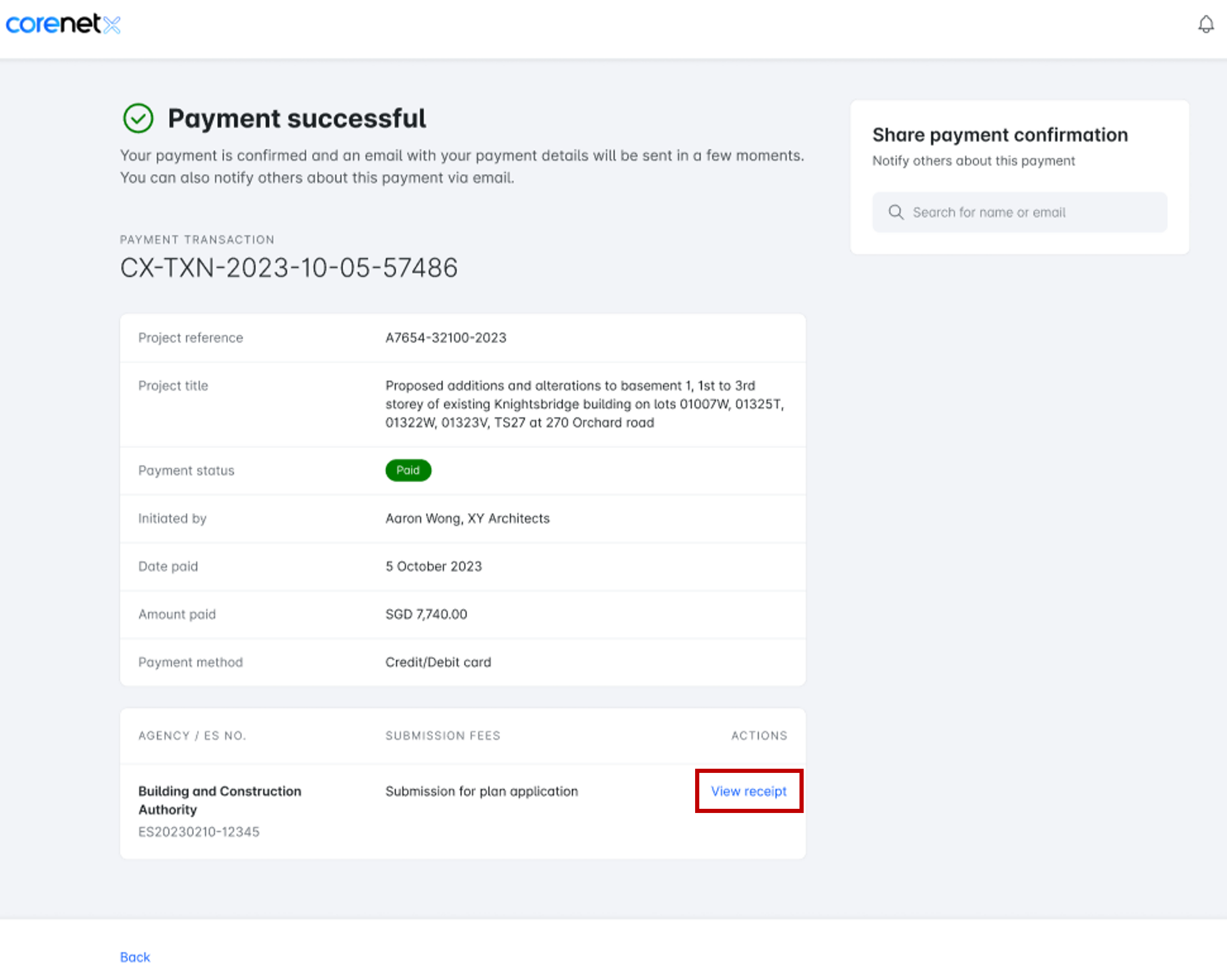
Task: Click the ES number ES20230210-12345
Action: pyautogui.click(x=199, y=831)
